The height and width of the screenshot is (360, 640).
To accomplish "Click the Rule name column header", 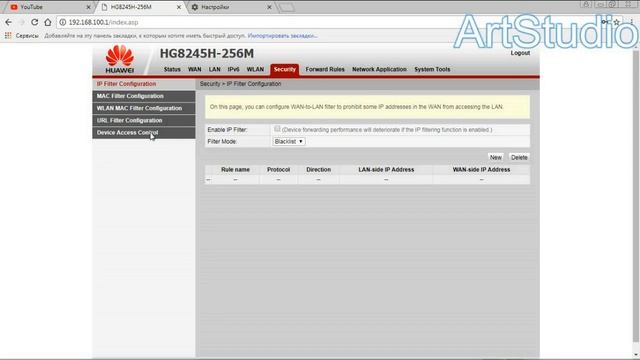I will (x=235, y=169).
